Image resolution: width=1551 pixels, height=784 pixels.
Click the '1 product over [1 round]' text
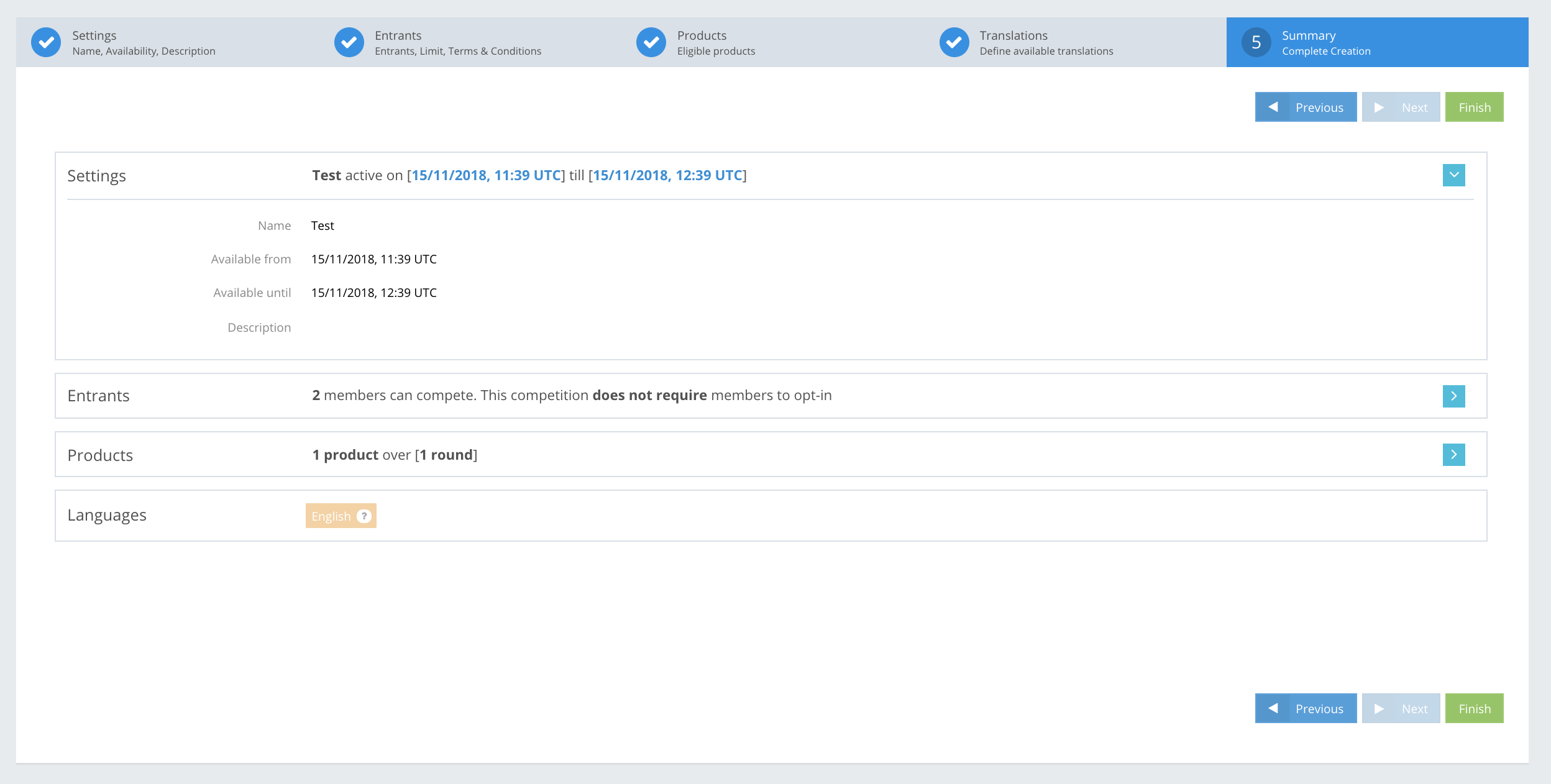[x=395, y=455]
